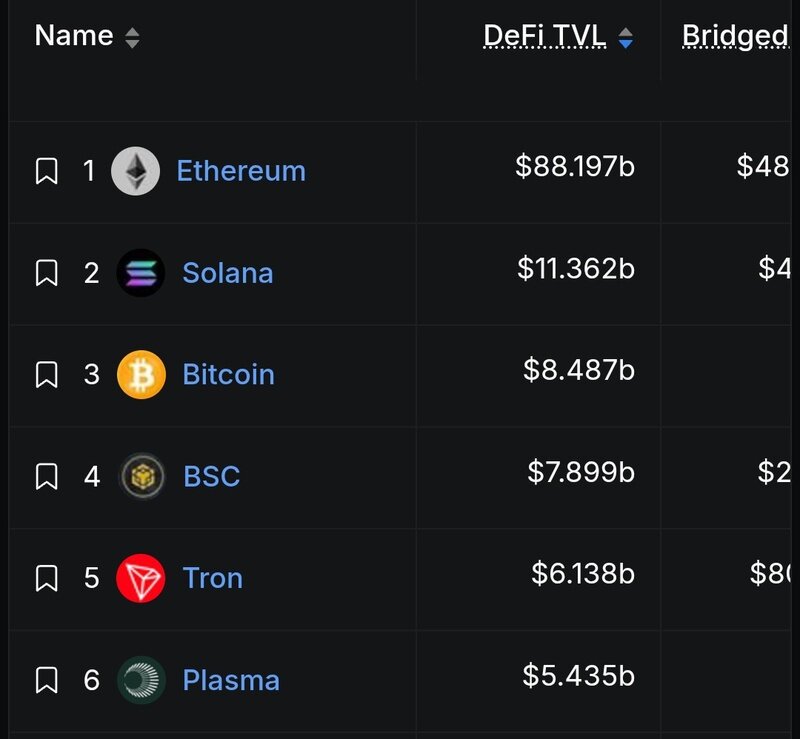Toggle bookmark for Bitcoin
This screenshot has width=800, height=739.
[x=46, y=375]
